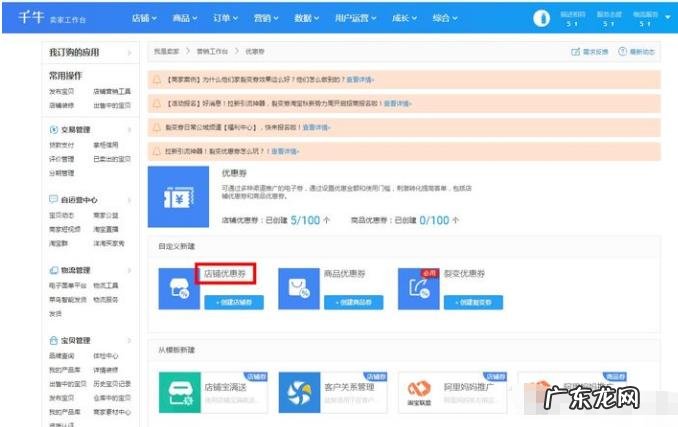Open the user avatar icon in header

point(541,18)
